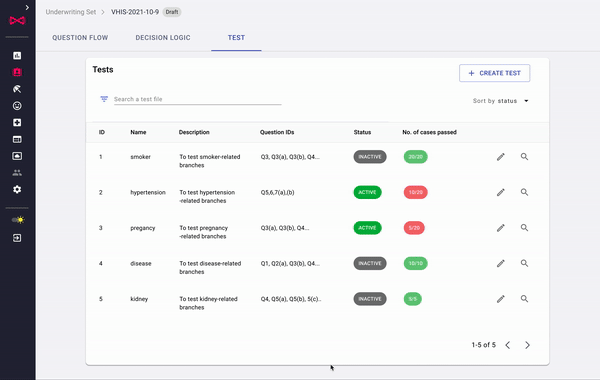Viewport: 600px width, 380px height.
Task: Expand the sidebar with the chevron arrow
Action: 27,7
